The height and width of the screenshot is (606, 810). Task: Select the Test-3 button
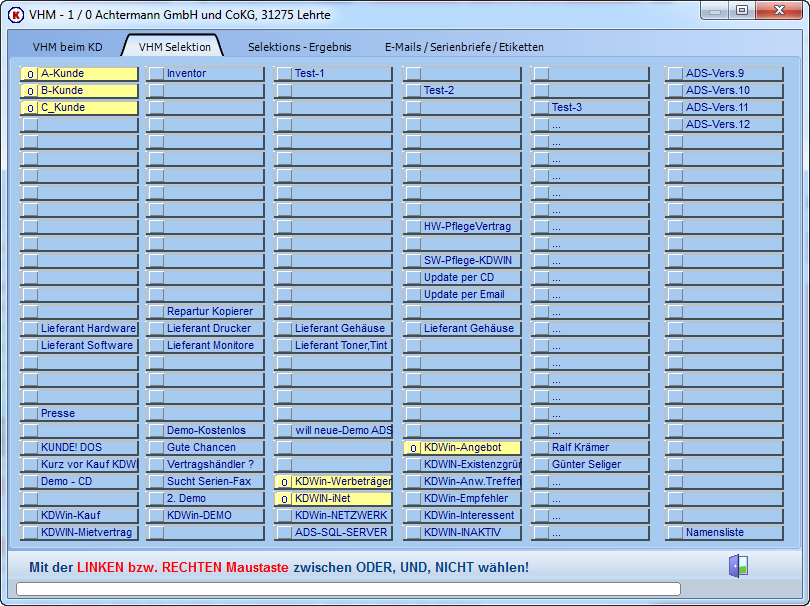(590, 107)
